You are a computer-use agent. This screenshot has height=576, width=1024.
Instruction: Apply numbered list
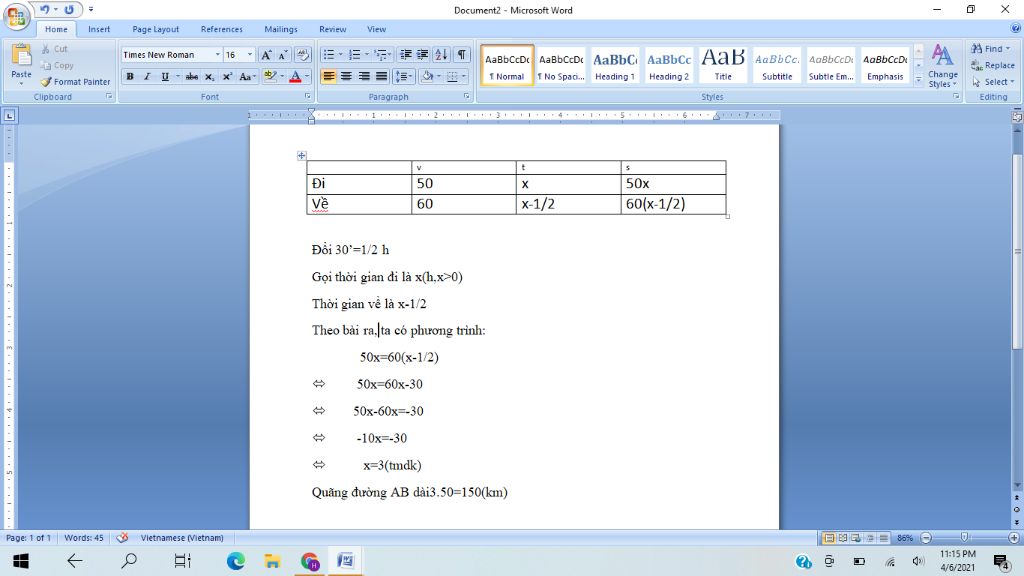tap(355, 55)
